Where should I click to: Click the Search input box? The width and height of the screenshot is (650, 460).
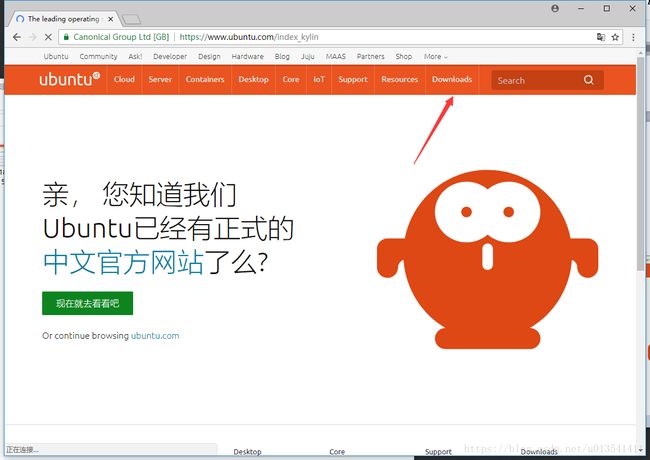point(547,80)
